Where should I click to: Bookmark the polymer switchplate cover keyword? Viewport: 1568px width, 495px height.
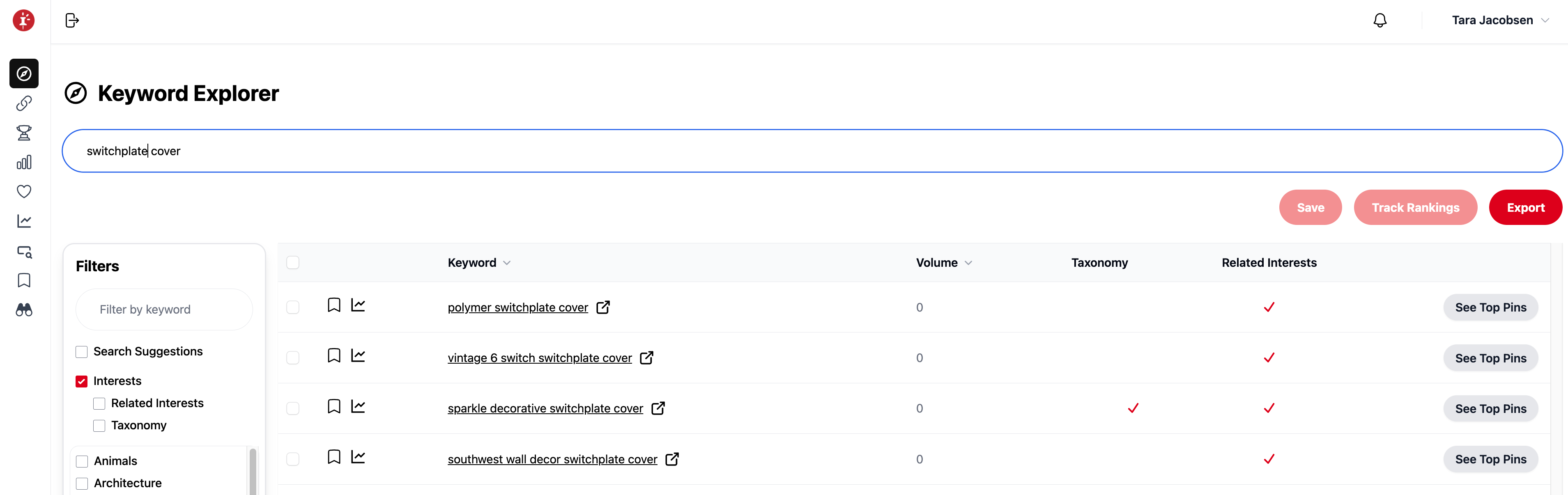pos(333,305)
